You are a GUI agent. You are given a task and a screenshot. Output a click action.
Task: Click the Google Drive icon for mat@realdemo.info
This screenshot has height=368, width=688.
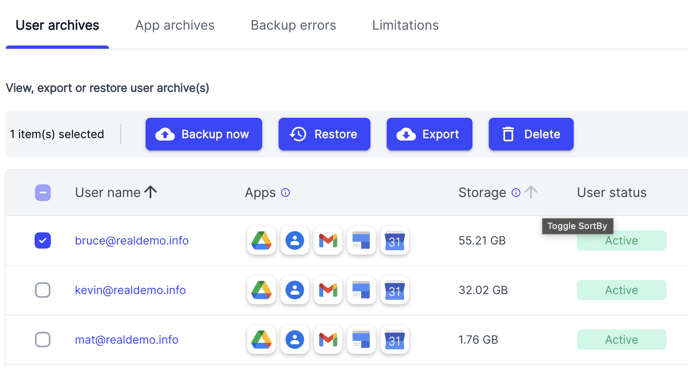click(261, 339)
